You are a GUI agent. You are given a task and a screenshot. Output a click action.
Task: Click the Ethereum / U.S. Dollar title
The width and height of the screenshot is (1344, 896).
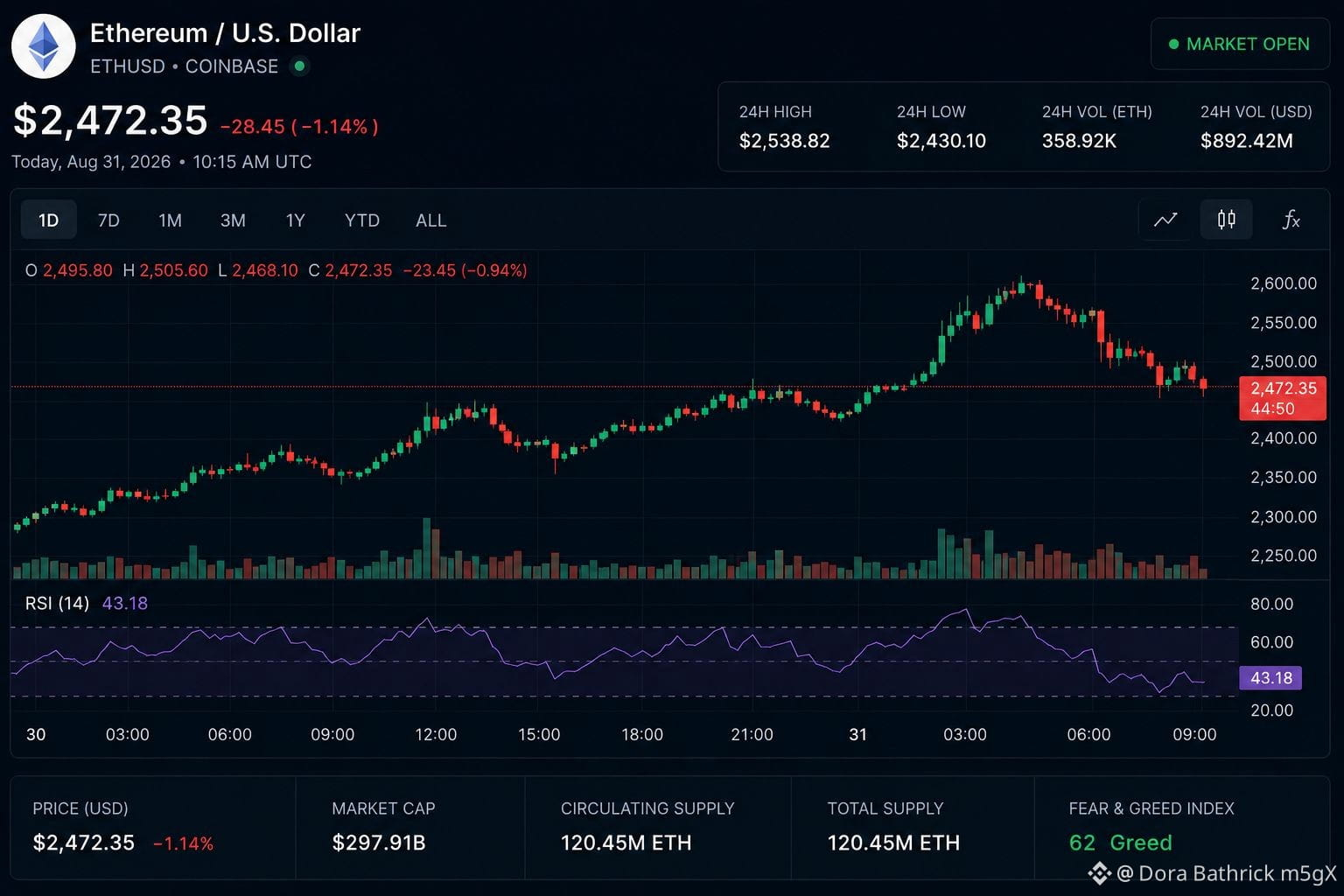point(225,33)
